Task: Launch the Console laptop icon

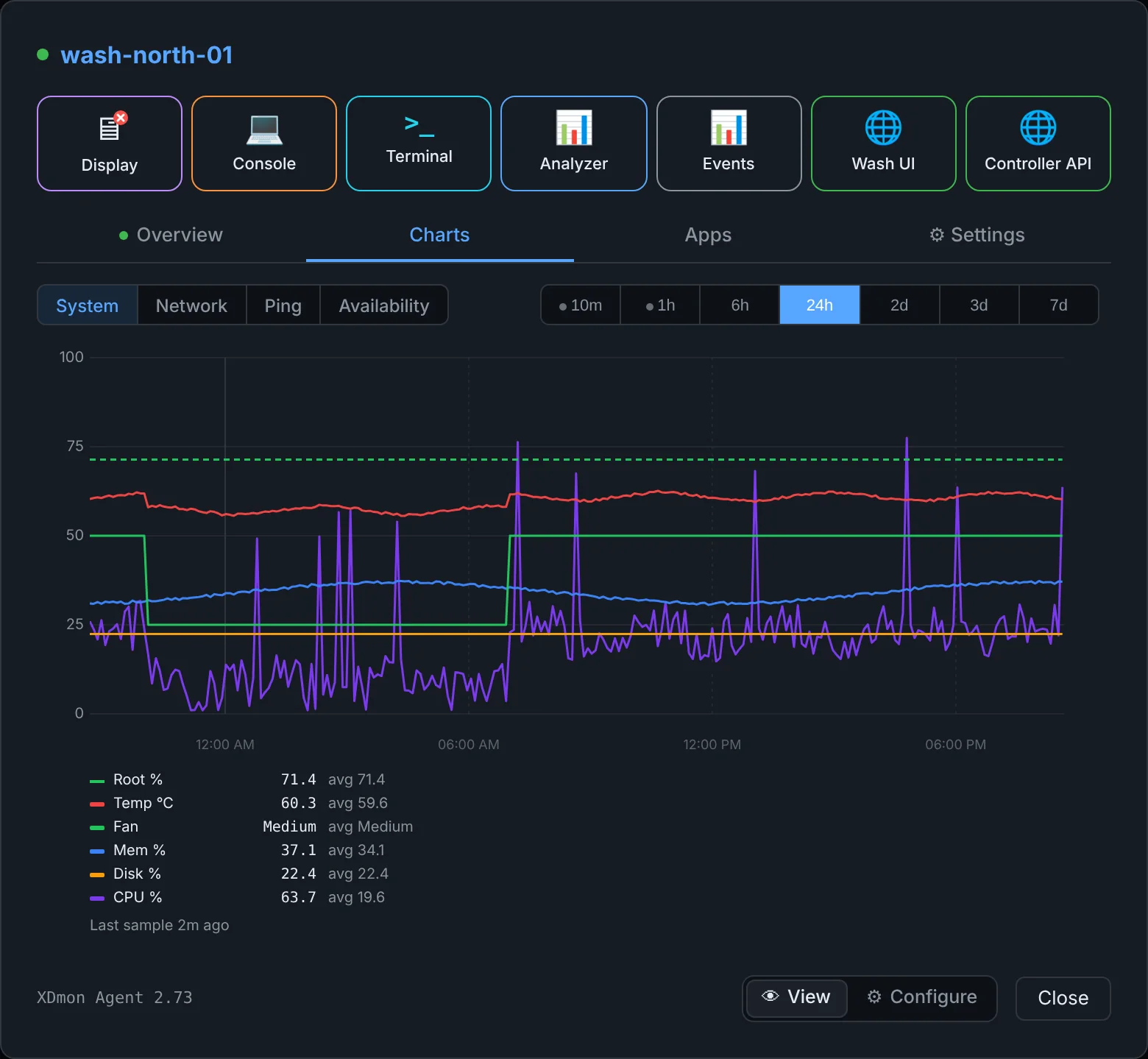Action: pyautogui.click(x=264, y=130)
